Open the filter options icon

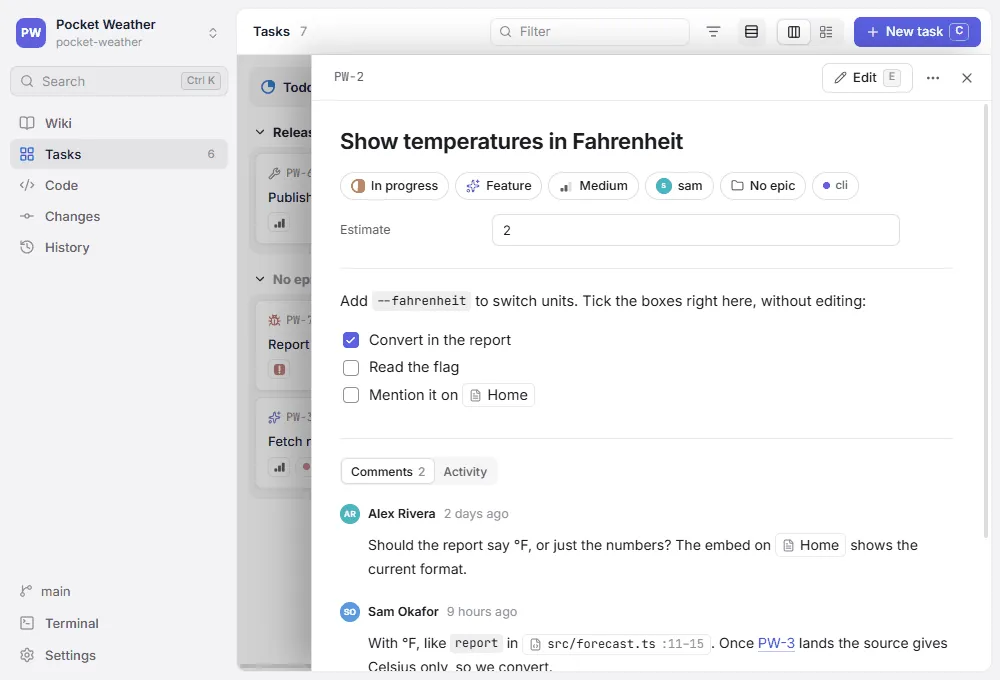pyautogui.click(x=713, y=31)
